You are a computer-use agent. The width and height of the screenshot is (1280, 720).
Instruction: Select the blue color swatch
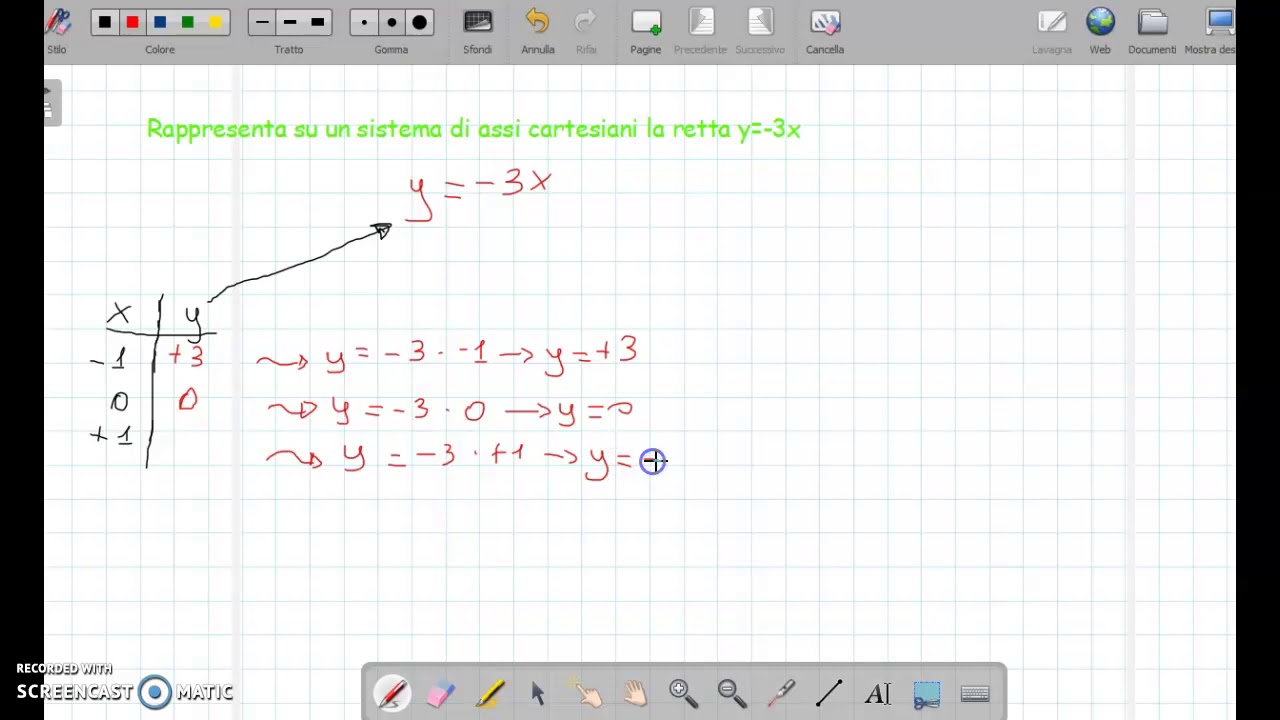(160, 22)
